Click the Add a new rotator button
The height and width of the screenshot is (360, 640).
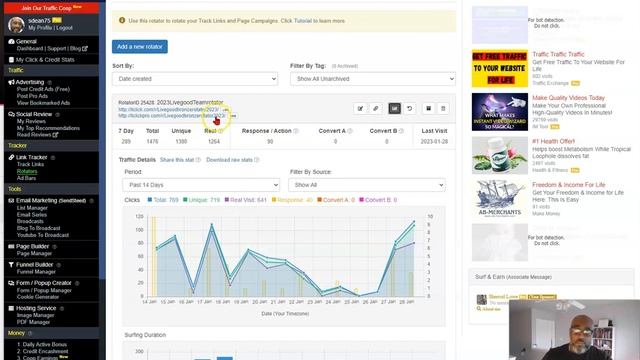click(x=140, y=47)
